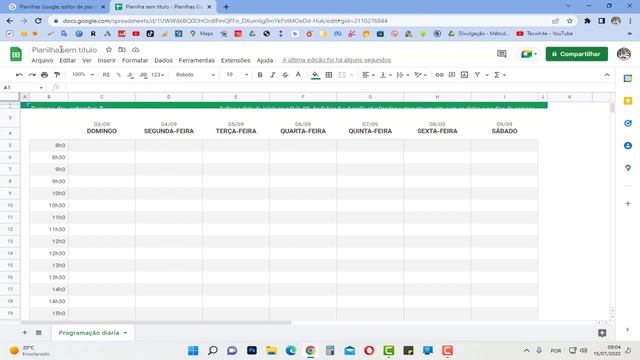Open Google Maps side panel
The width and height of the screenshot is (640, 360).
[628, 168]
